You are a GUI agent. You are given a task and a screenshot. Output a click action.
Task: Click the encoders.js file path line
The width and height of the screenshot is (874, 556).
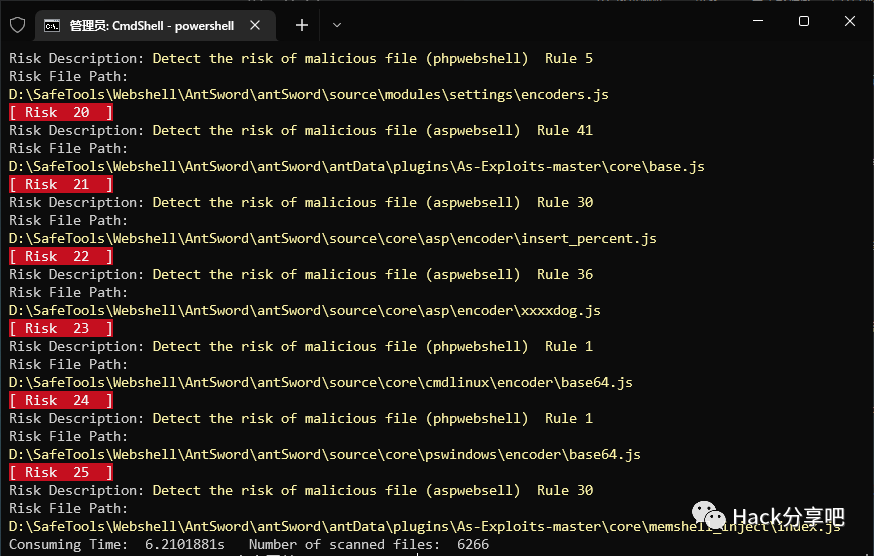tap(309, 94)
